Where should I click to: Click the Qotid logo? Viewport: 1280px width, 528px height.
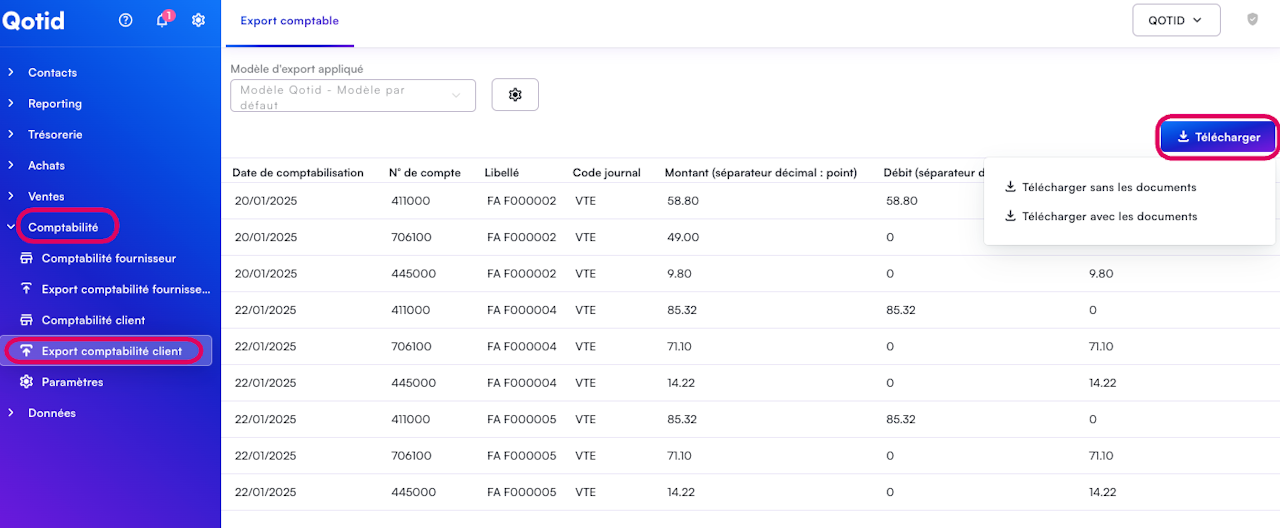[x=33, y=20]
